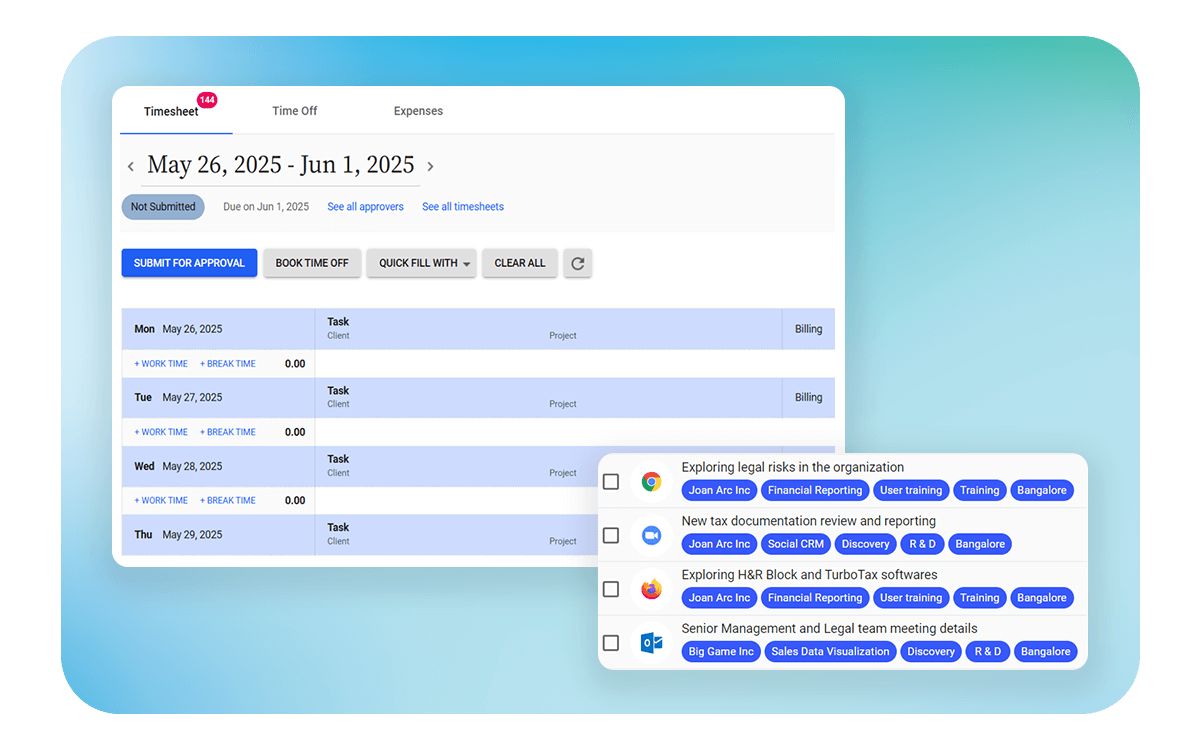The height and width of the screenshot is (750, 1200).
Task: Click Submit for Approval button
Action: point(189,263)
